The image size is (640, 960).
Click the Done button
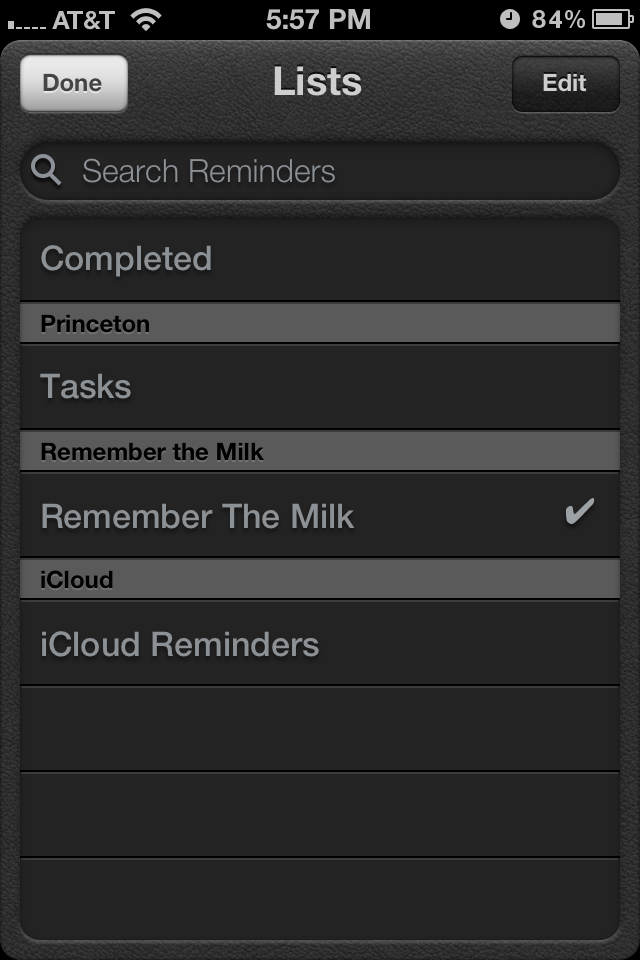pyautogui.click(x=73, y=83)
